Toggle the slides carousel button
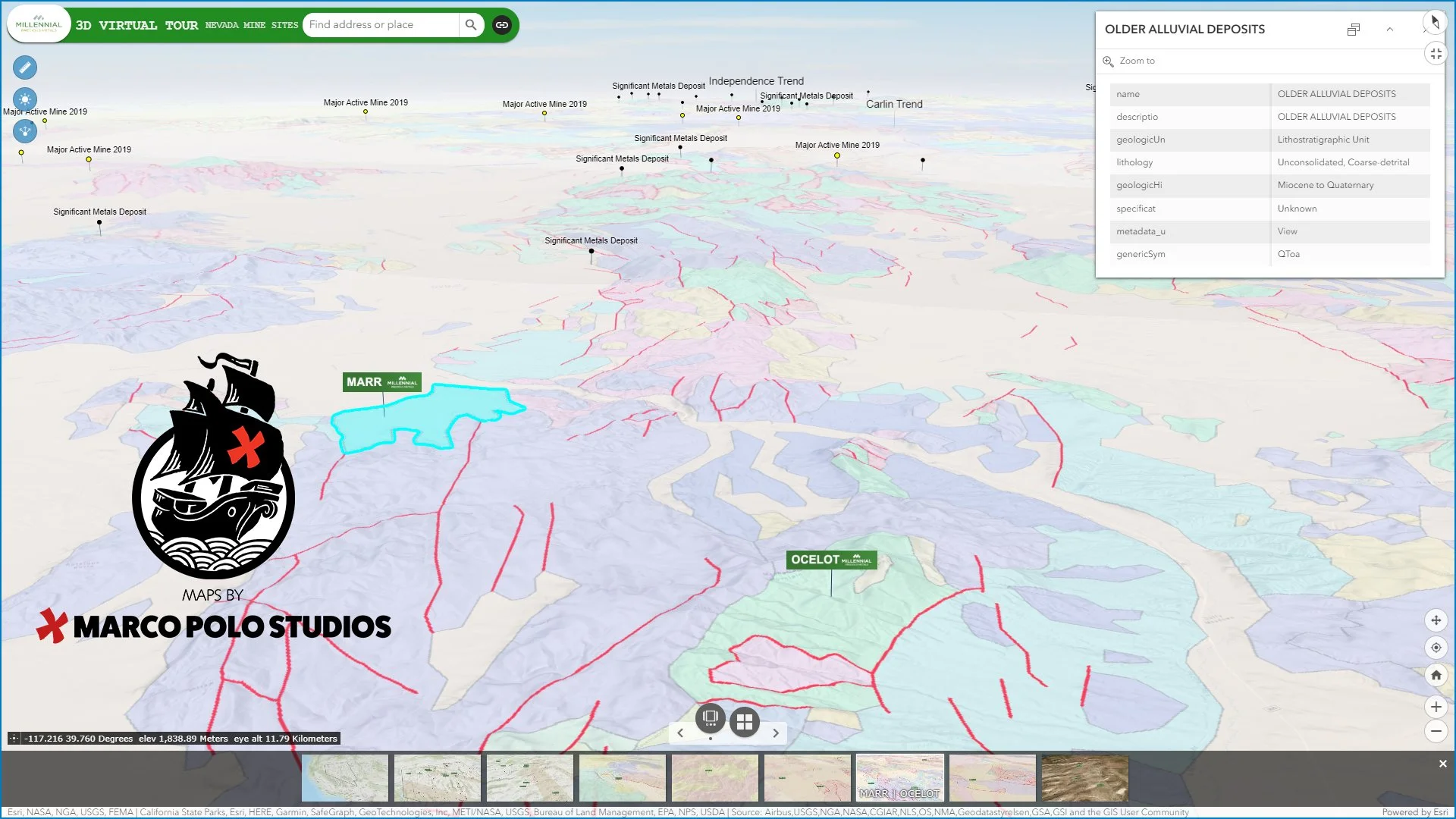 [x=711, y=717]
